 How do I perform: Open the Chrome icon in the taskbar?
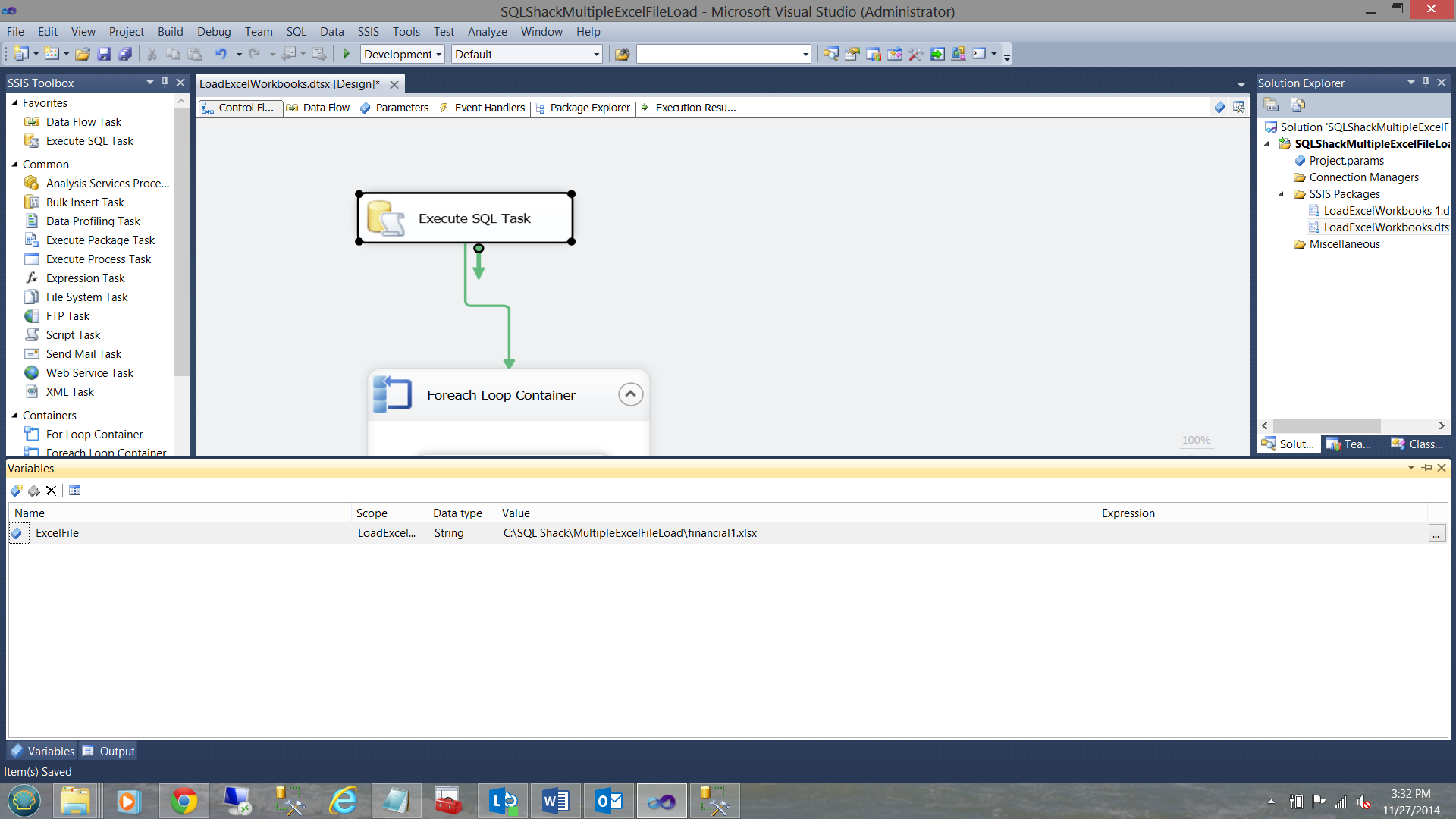(x=184, y=801)
